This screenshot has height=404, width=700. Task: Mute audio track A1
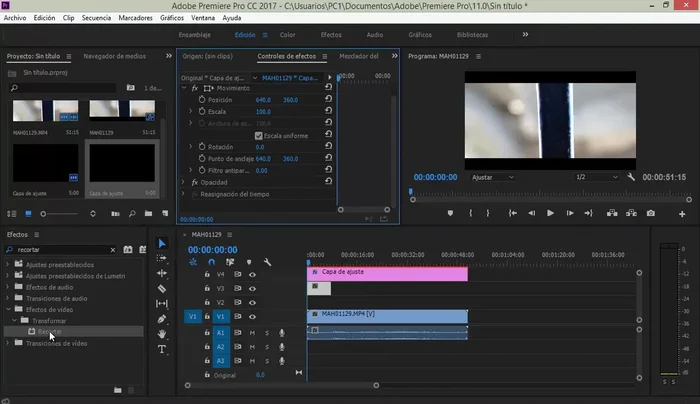coord(252,332)
